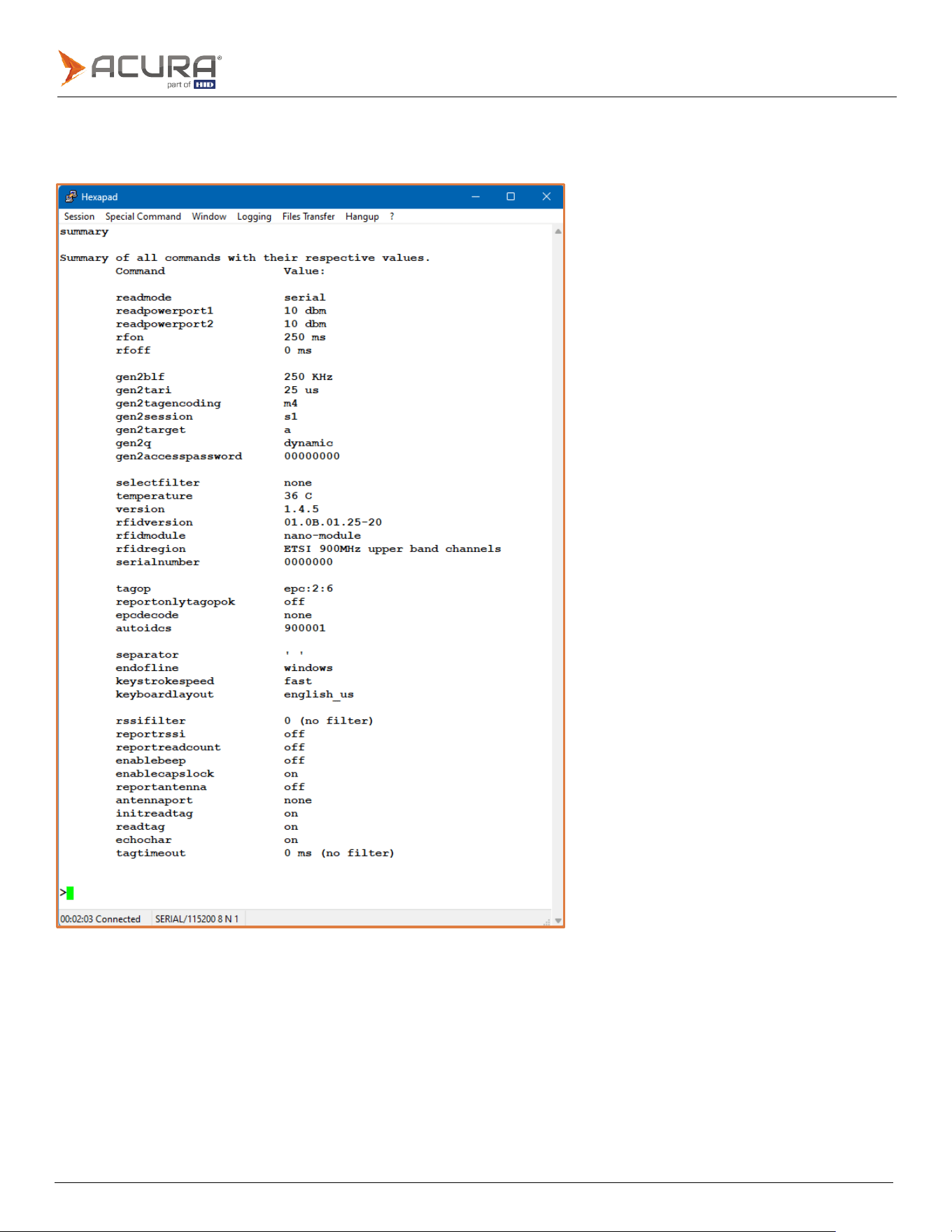The width and height of the screenshot is (952, 1232).
Task: Minimize the Hexapad window
Action: click(476, 197)
